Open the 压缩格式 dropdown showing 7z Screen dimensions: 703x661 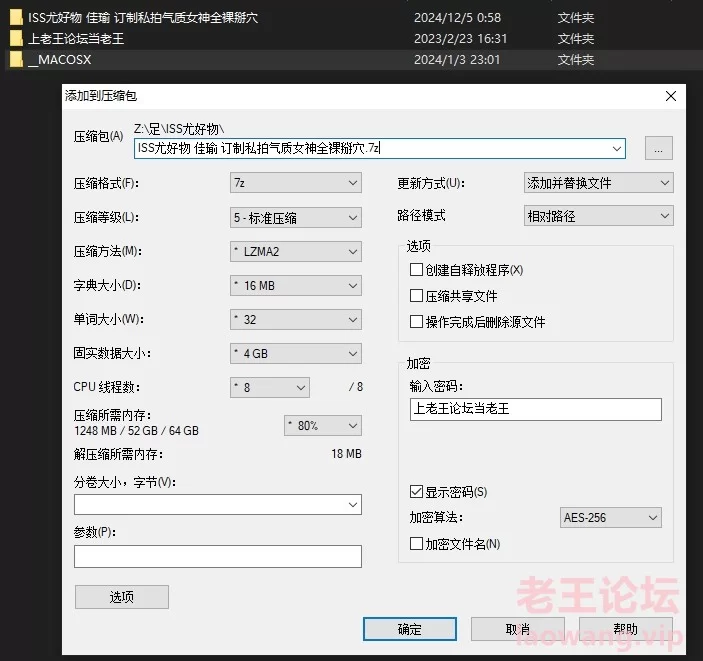pos(296,183)
